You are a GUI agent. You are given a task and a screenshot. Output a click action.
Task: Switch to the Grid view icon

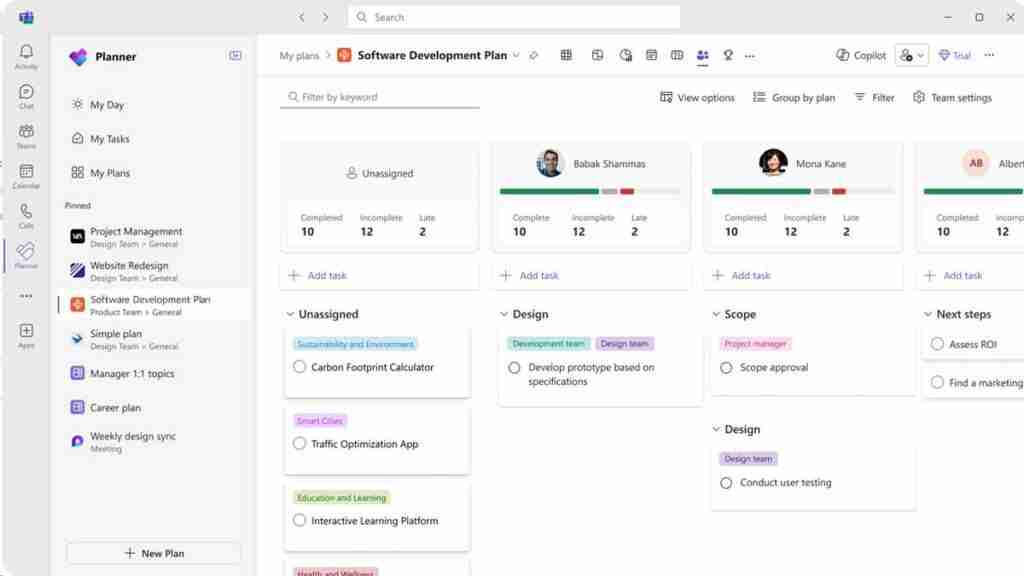point(566,56)
